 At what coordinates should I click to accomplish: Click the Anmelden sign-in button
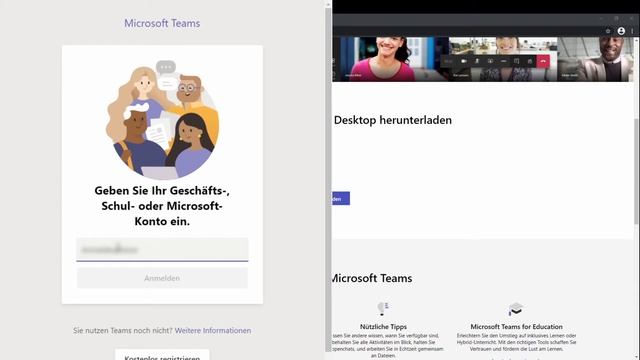point(162,278)
